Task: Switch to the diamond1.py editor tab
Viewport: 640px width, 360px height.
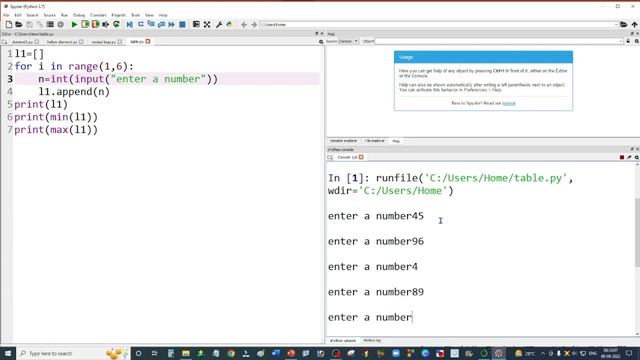Action: point(22,42)
